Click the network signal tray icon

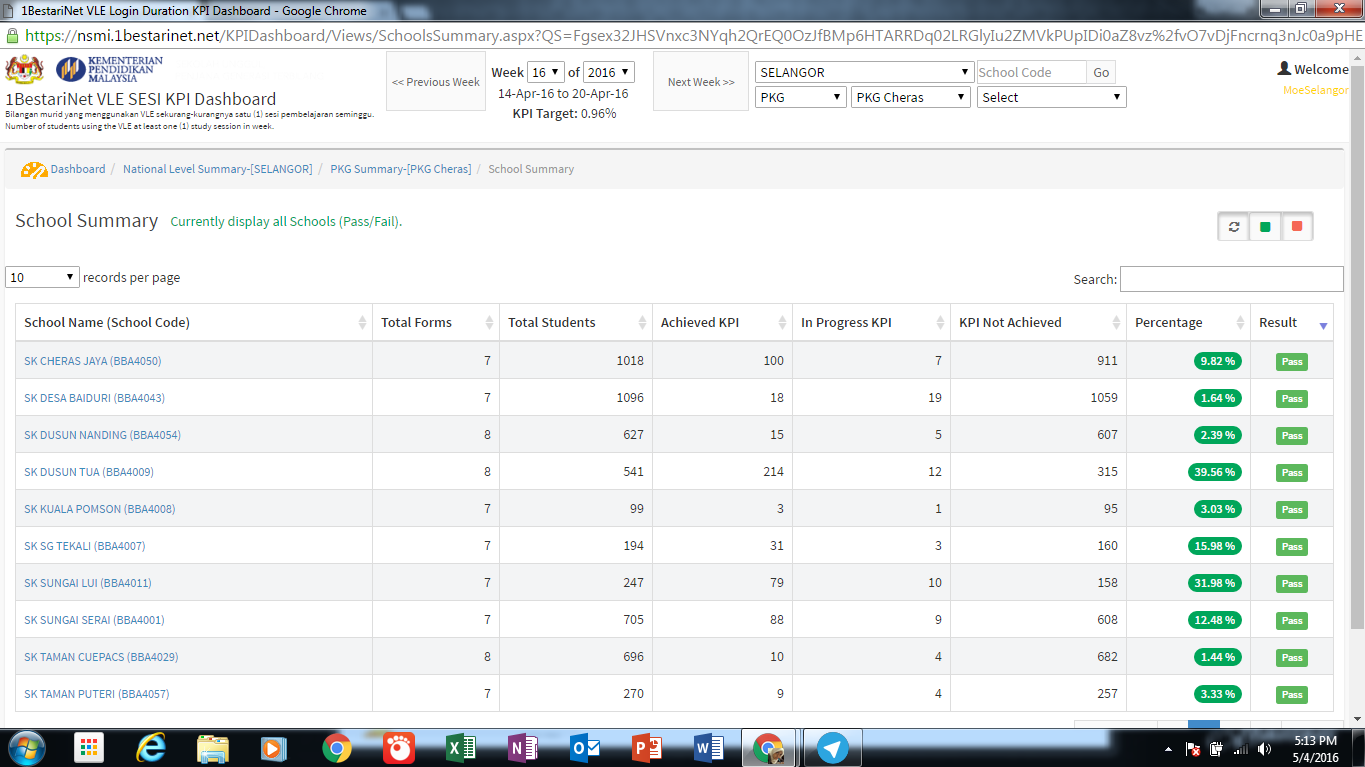click(1241, 749)
